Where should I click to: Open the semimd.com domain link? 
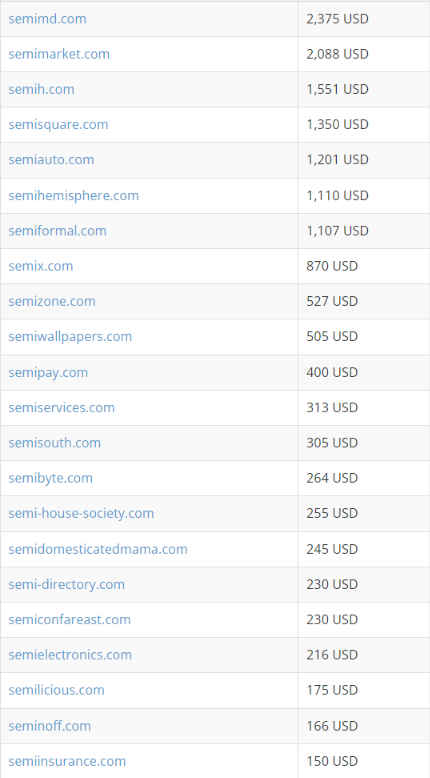(47, 19)
